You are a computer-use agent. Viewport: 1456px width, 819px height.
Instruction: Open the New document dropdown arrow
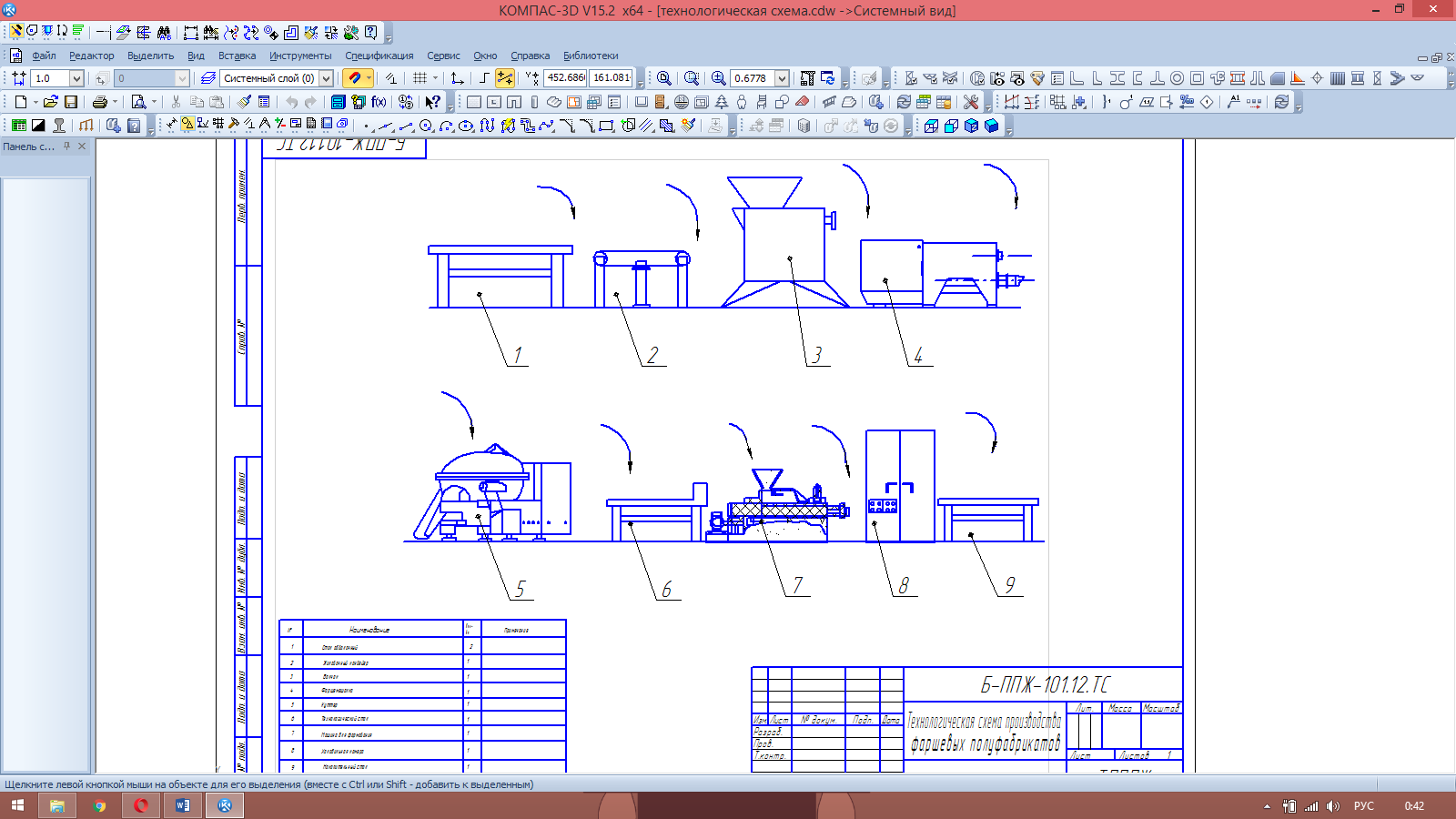coord(35,102)
